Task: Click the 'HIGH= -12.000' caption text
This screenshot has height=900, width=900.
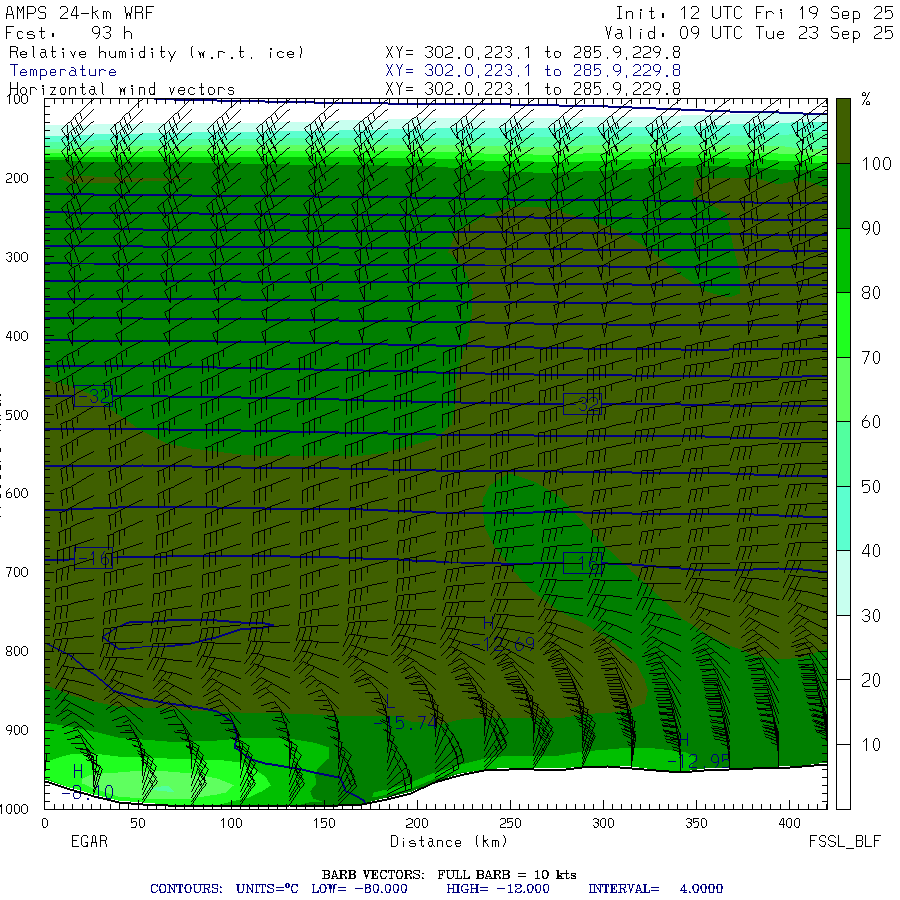Action: click(x=498, y=889)
